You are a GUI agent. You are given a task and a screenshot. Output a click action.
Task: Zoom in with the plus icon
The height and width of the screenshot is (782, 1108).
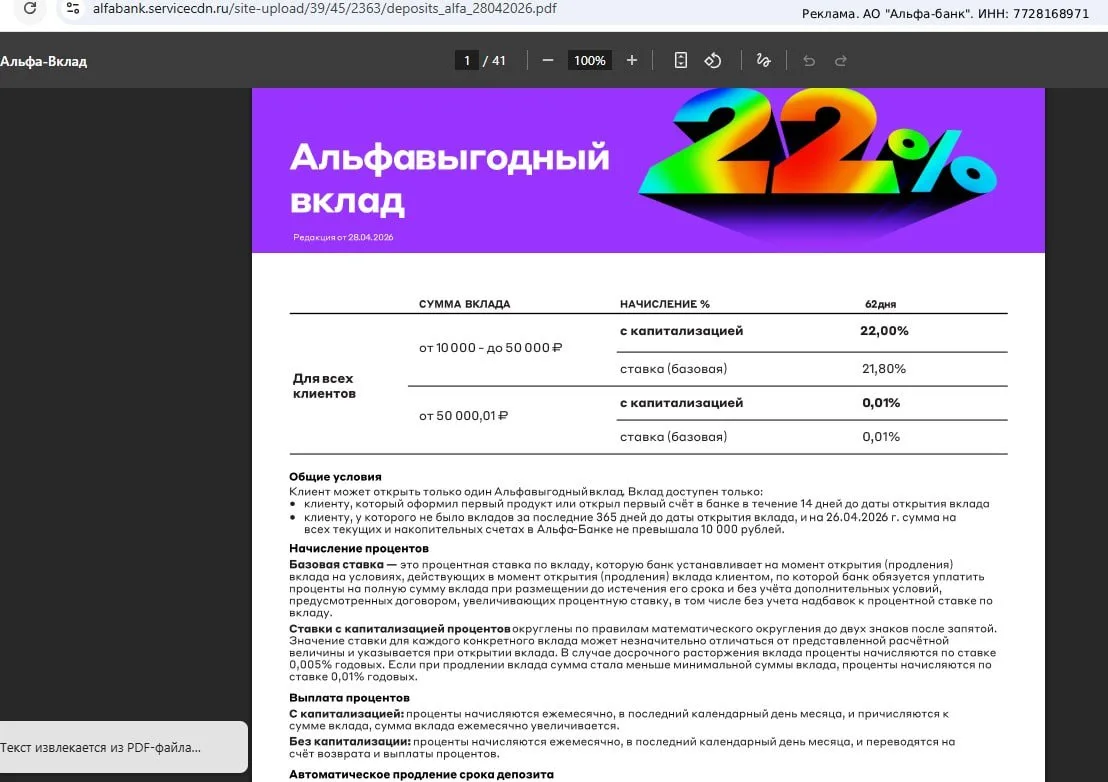click(632, 61)
